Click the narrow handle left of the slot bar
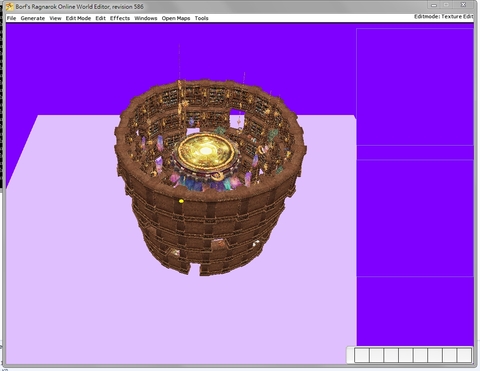480x371 pixels. (x=350, y=355)
